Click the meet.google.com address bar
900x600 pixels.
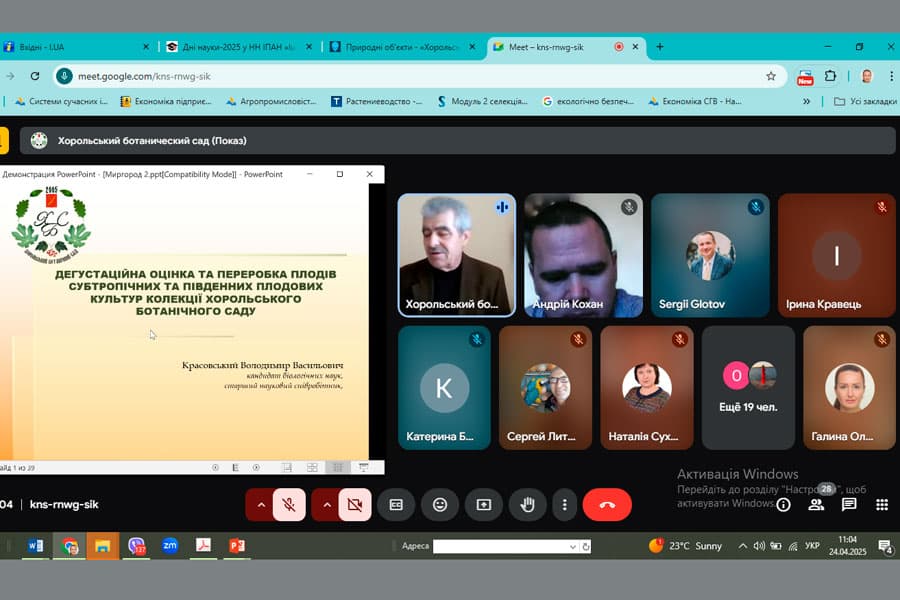pos(419,76)
